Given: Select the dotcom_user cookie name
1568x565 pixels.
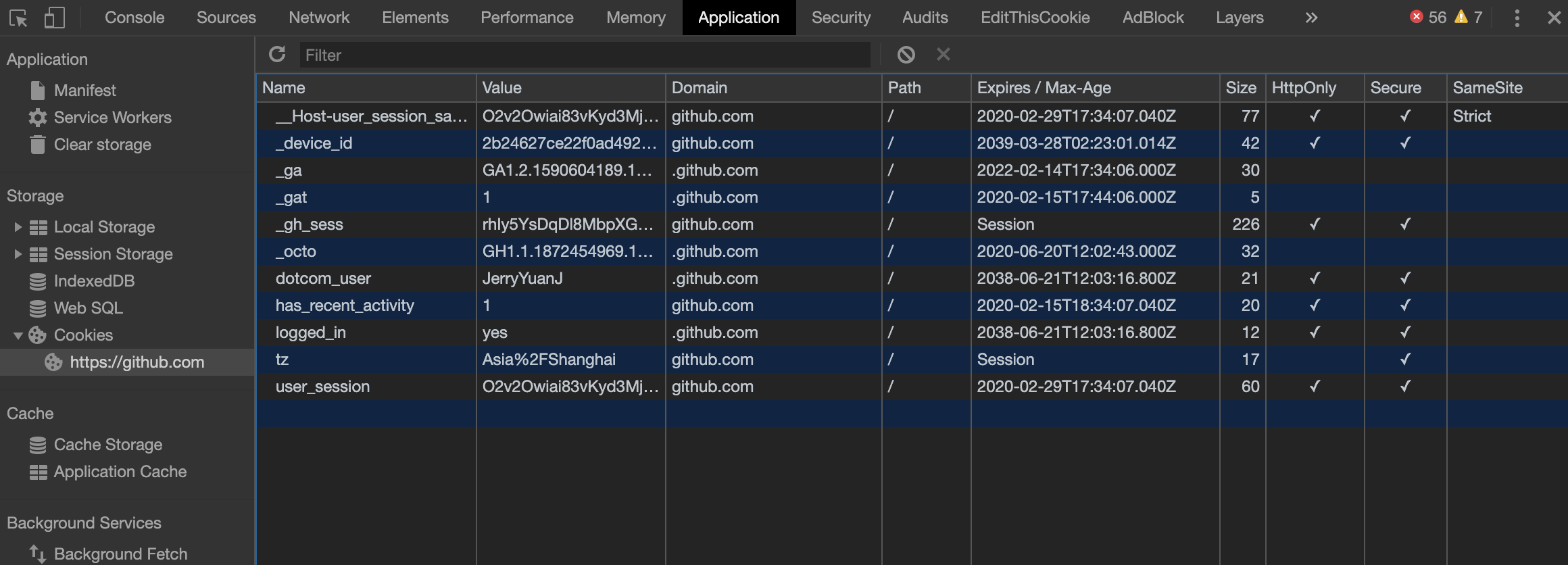Looking at the screenshot, I should [323, 278].
